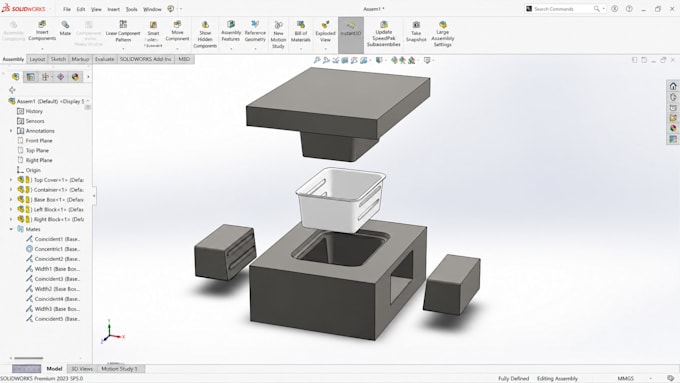
Task: Open the Edit menu
Action: pos(81,9)
